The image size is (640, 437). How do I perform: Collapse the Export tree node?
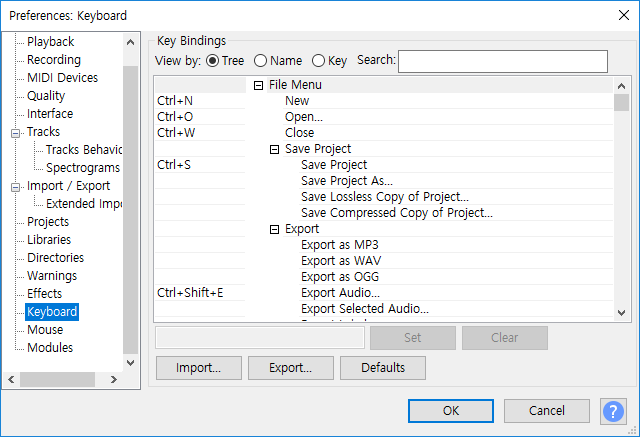coord(275,229)
